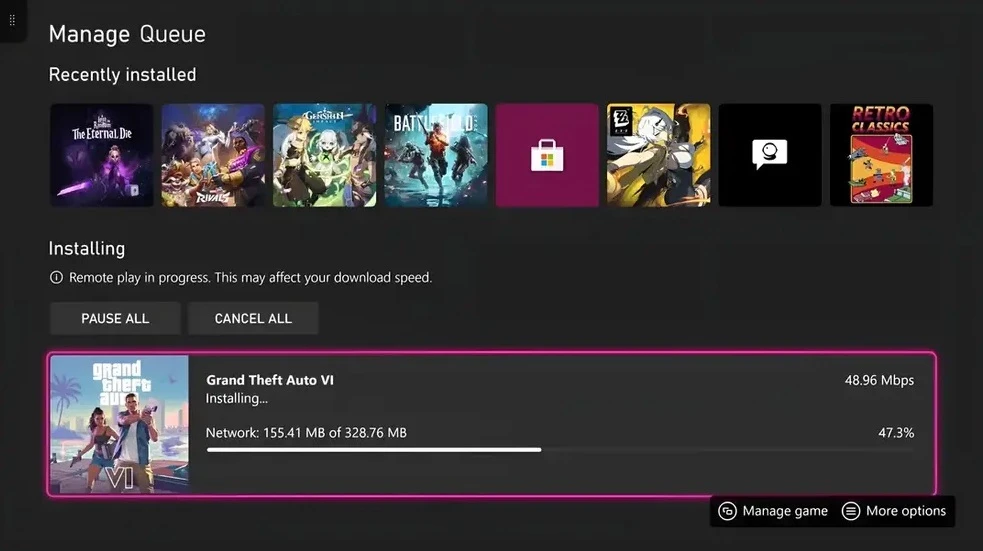The height and width of the screenshot is (551, 983).
Task: Select the Grand Theft Auto VI cover art
Action: [119, 424]
